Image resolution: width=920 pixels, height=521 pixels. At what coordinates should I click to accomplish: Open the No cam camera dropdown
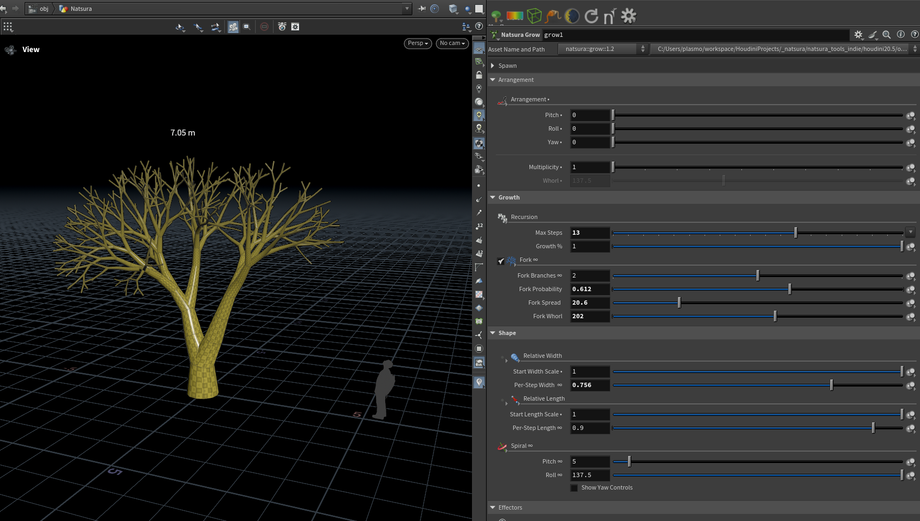[451, 44]
